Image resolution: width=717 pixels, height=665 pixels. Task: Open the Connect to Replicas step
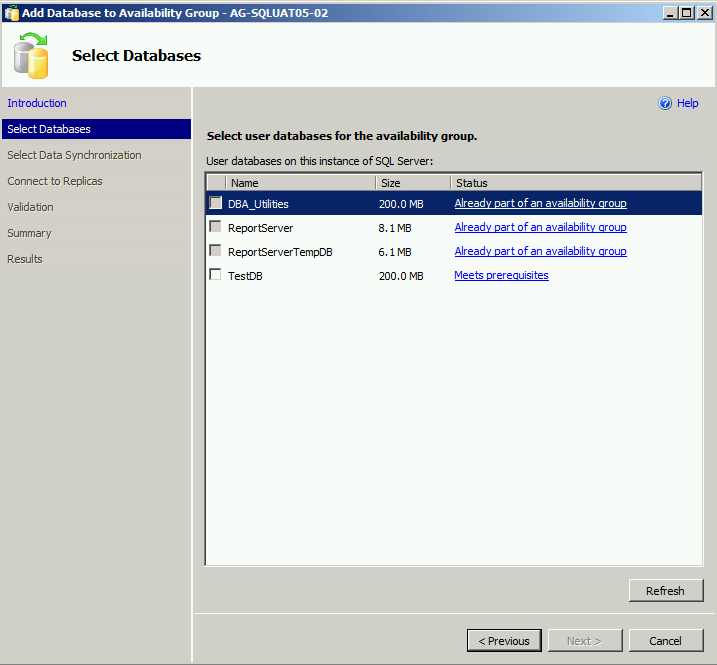point(55,181)
